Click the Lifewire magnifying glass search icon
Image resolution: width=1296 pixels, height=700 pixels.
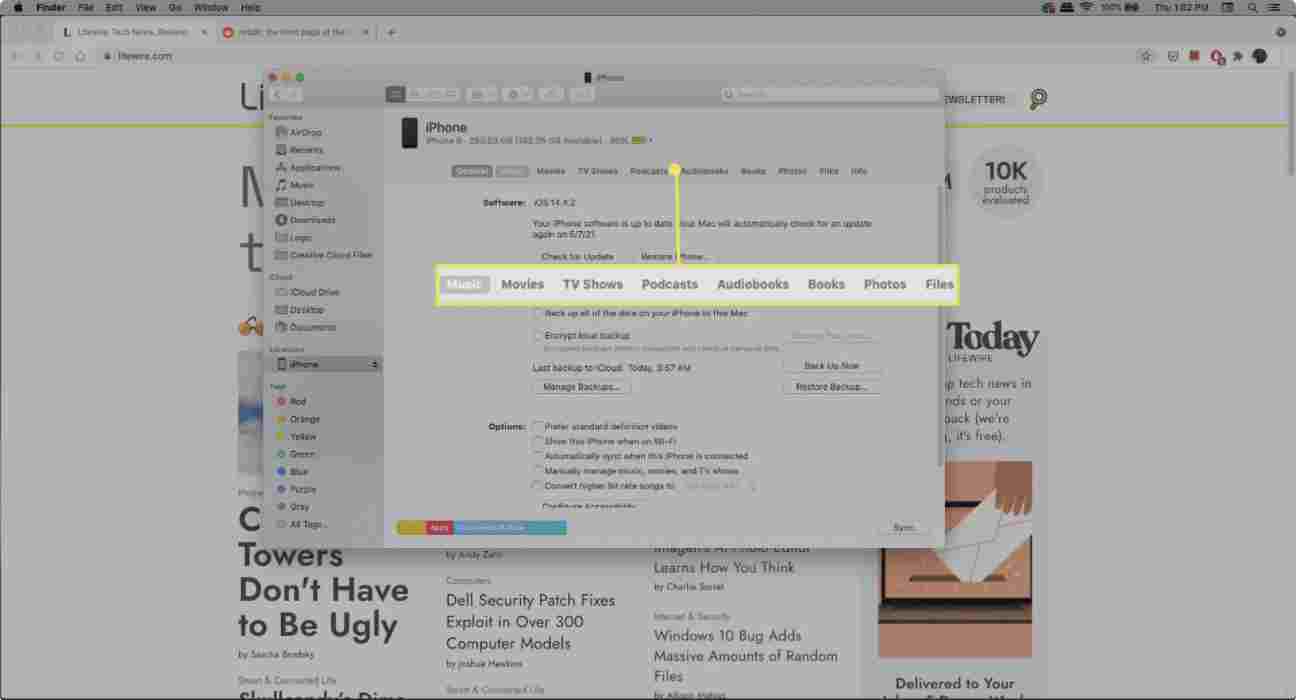click(x=1038, y=99)
